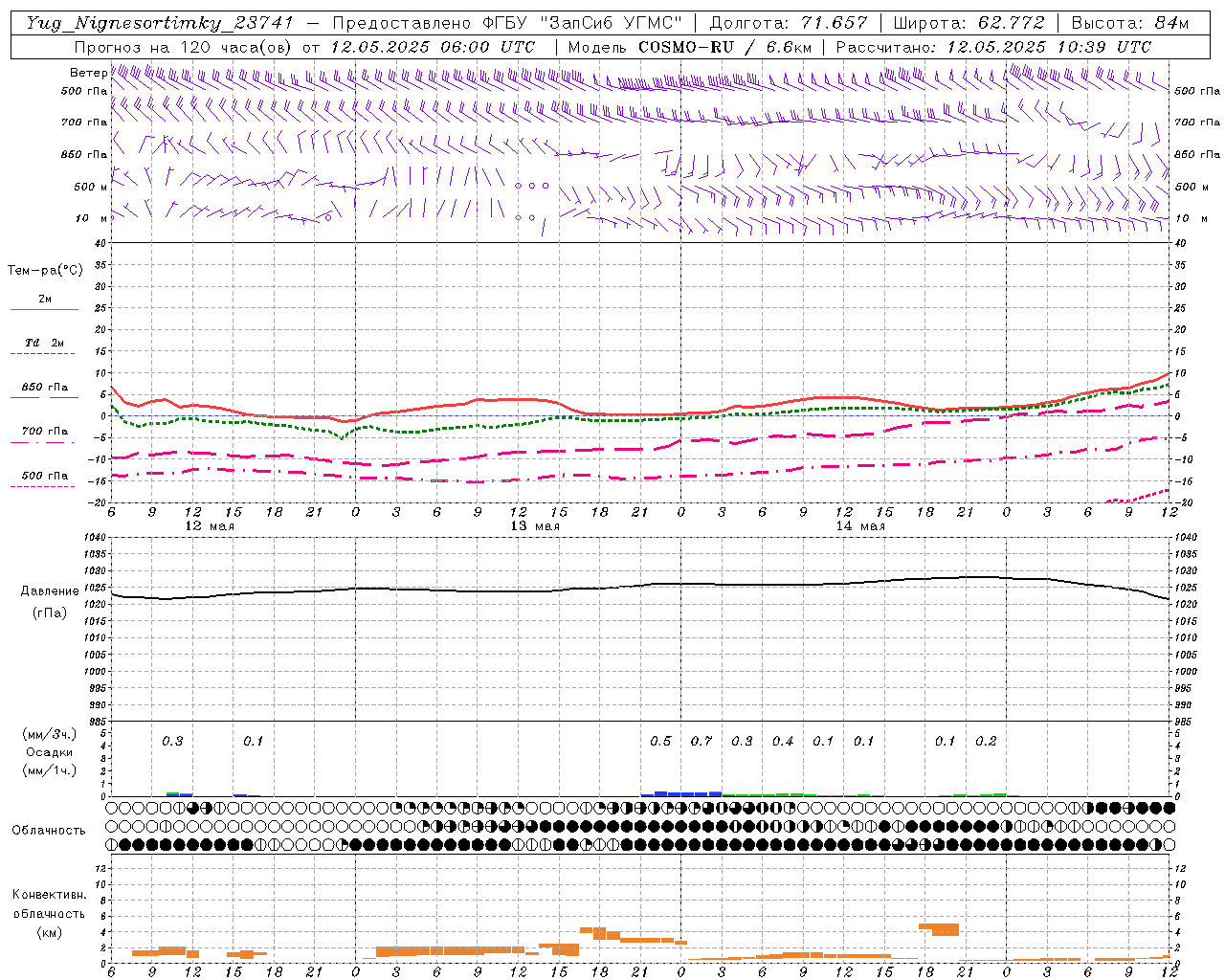This screenshot has width=1225, height=980.
Task: Click the precipitation value 0.4
Action: [783, 742]
